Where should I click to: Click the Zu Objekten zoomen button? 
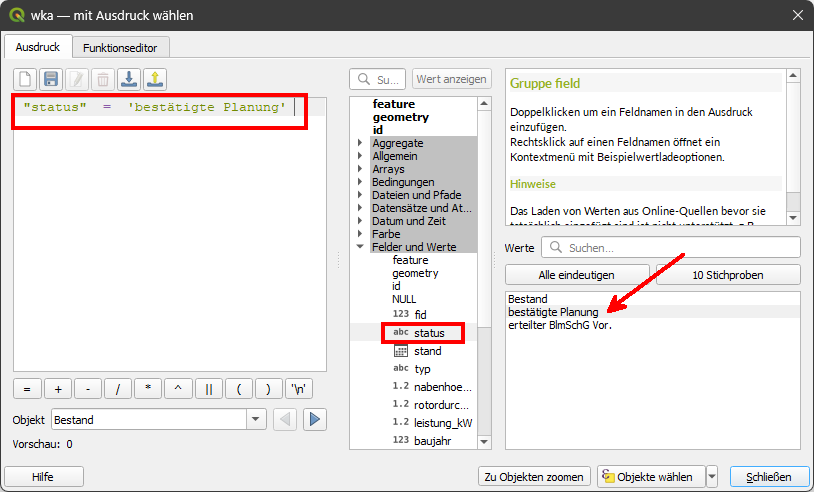534,476
